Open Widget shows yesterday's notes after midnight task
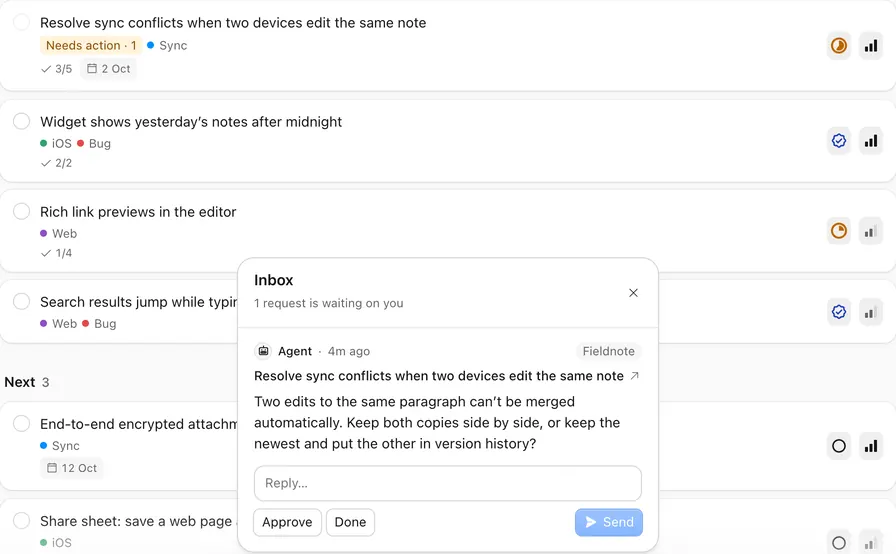The image size is (896, 554). [191, 122]
